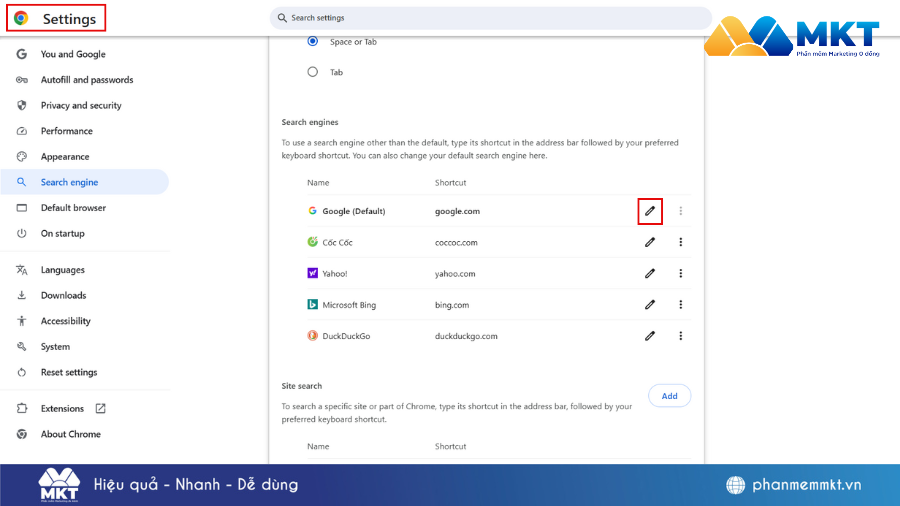Click the power icon for On startup
Image resolution: width=900 pixels, height=506 pixels.
(22, 233)
